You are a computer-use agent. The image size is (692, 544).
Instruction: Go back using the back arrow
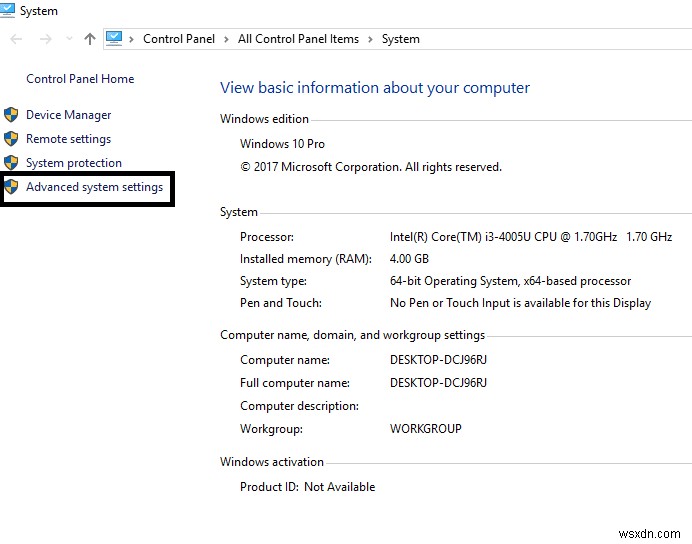point(16,39)
